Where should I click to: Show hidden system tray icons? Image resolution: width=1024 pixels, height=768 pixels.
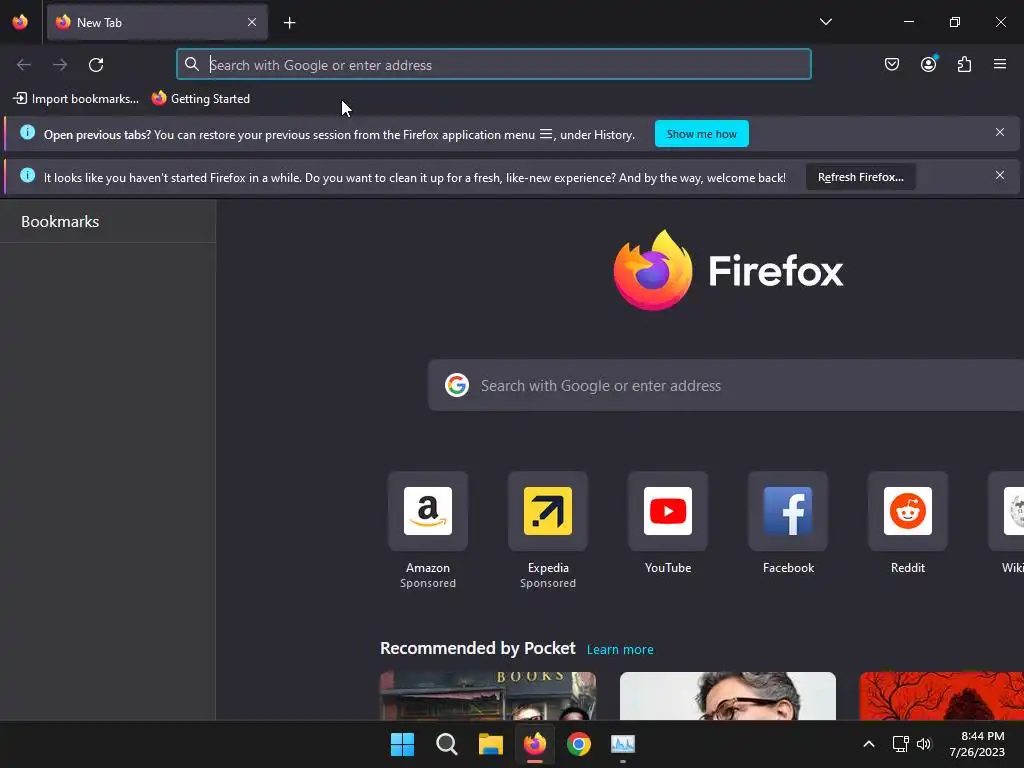(869, 744)
